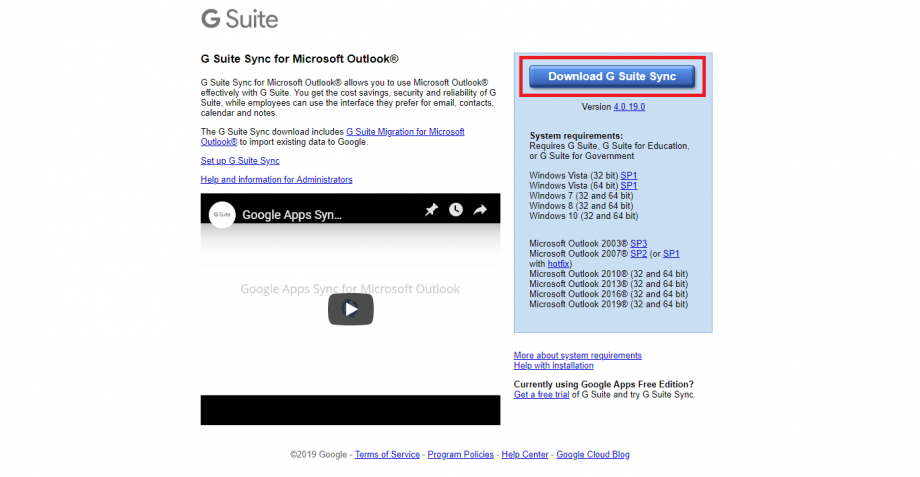The height and width of the screenshot is (477, 920).
Task: Click 'Windows 7 (32 and 64 bit)' text
Action: (x=581, y=196)
